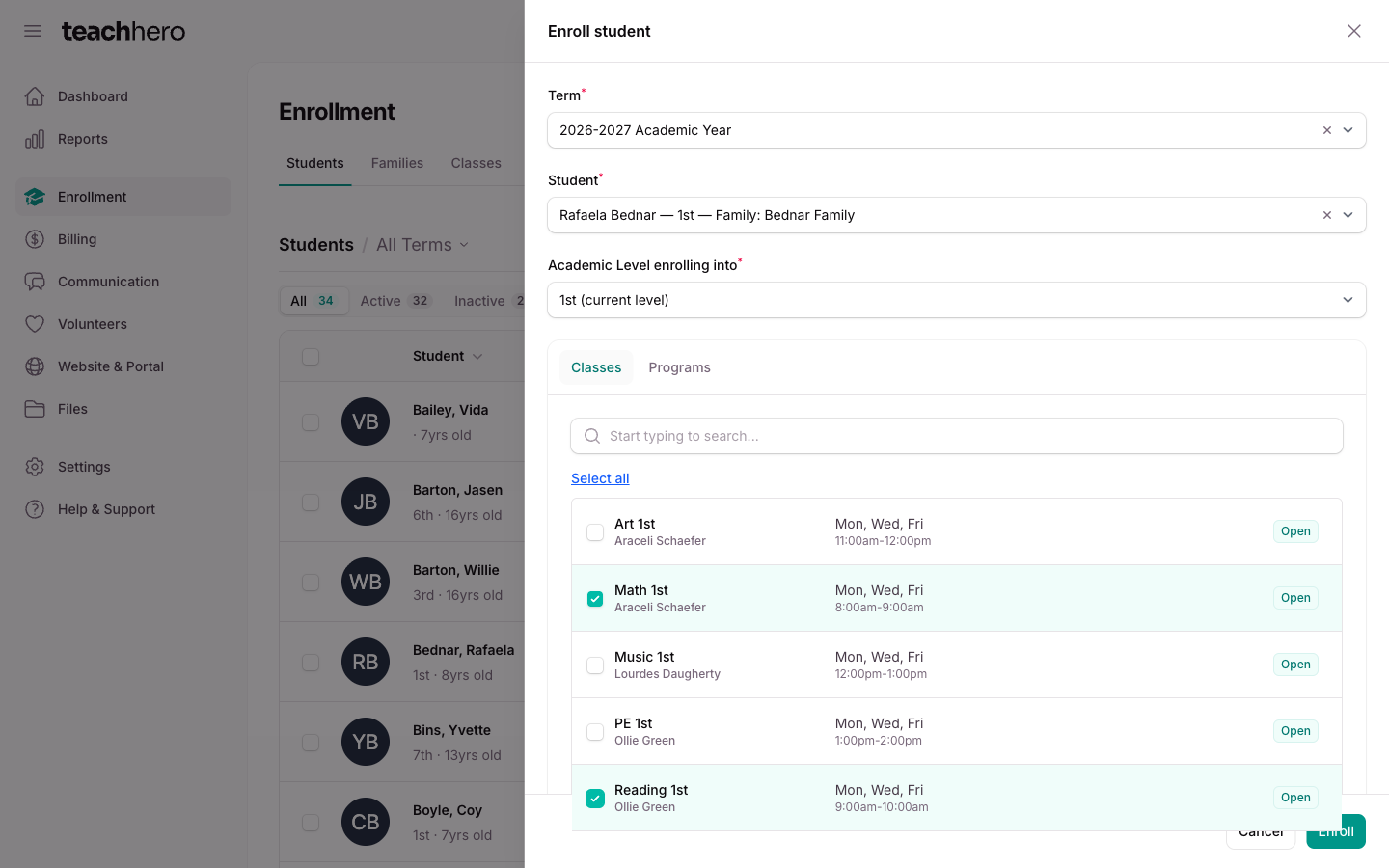Click the Reports bar chart icon

(35, 139)
